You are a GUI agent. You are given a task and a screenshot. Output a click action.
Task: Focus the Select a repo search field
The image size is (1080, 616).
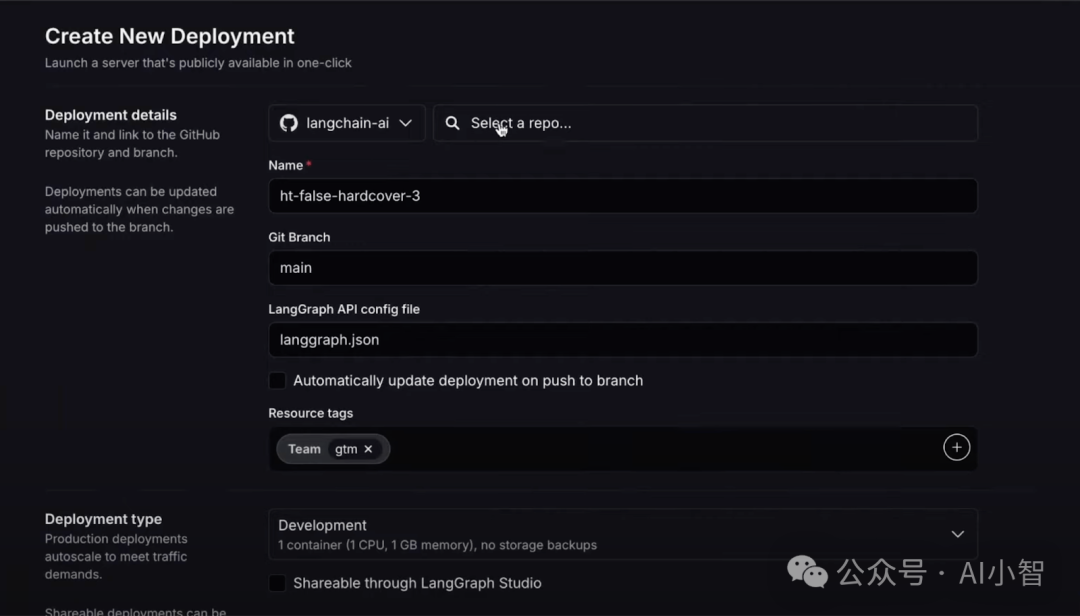(x=705, y=123)
